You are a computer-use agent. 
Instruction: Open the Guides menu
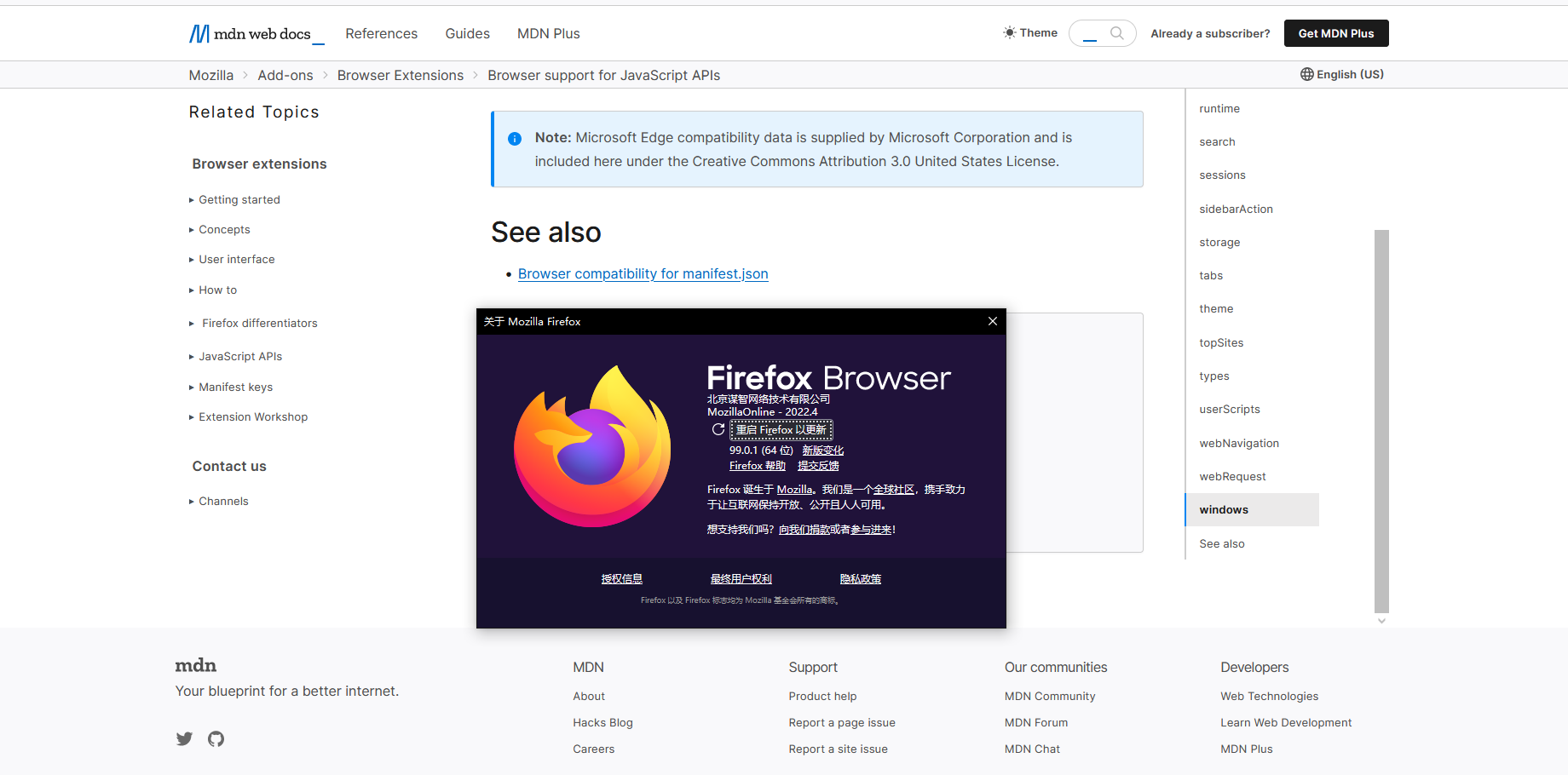pos(467,34)
